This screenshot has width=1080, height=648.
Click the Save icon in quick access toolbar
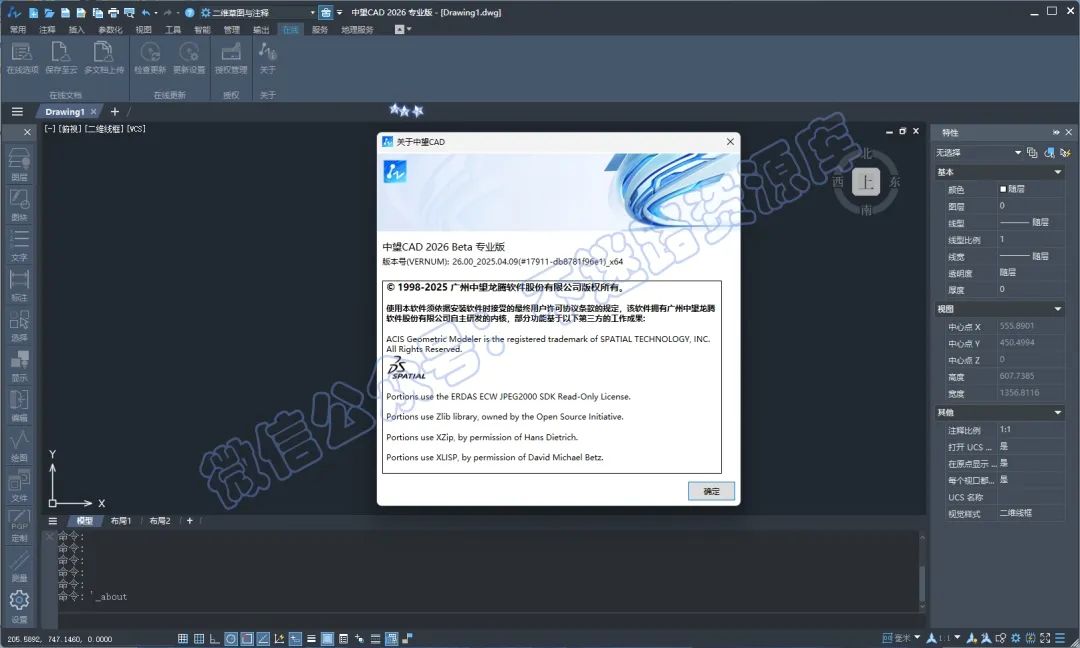pos(65,12)
